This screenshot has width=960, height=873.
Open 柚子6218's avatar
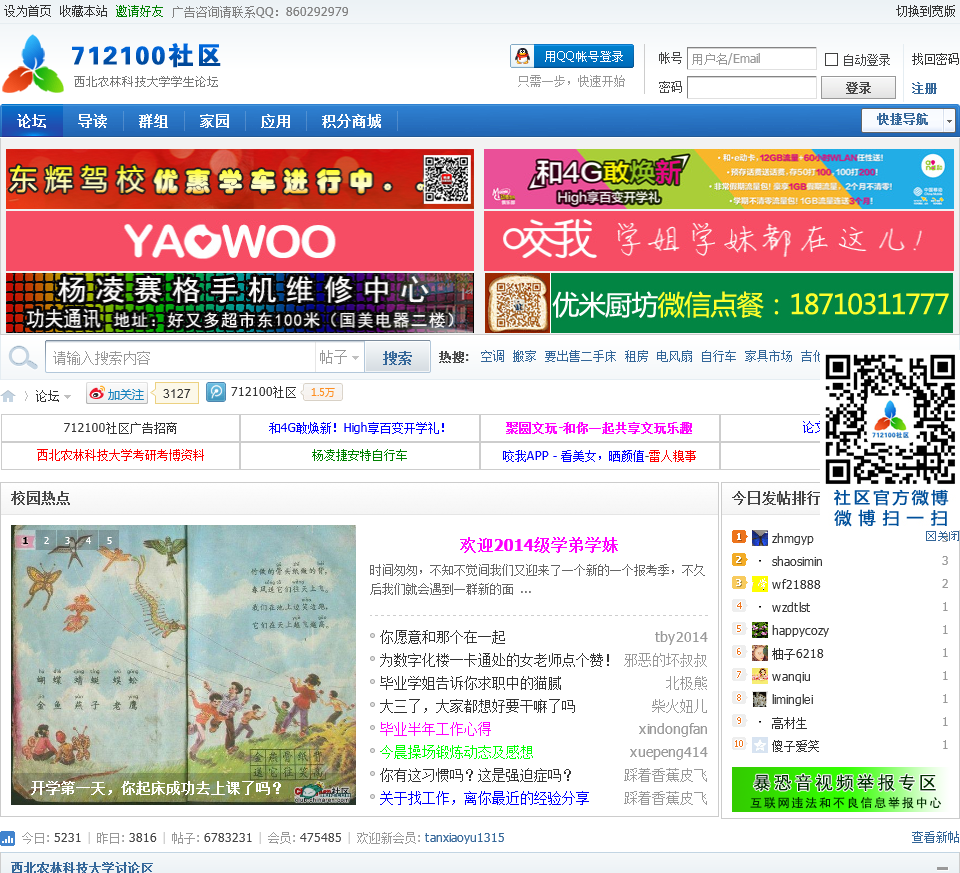coord(760,653)
